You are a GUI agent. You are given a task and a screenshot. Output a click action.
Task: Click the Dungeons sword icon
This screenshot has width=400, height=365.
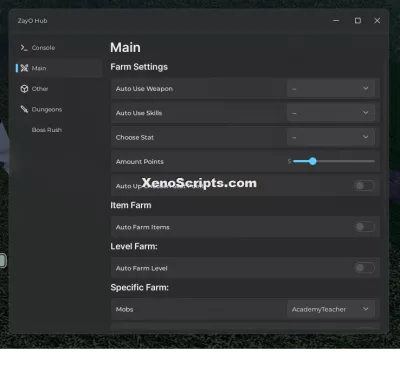(24, 109)
